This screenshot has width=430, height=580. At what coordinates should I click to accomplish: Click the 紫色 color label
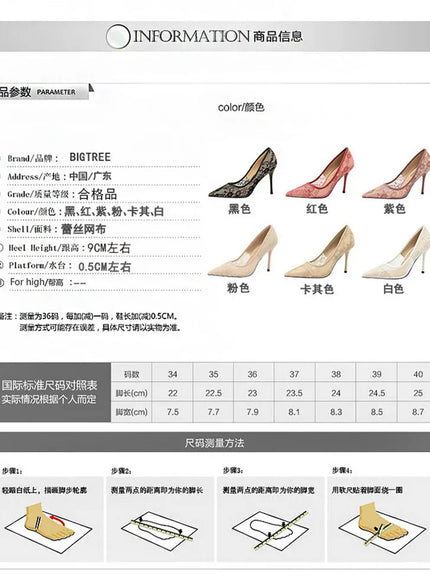[x=394, y=209]
